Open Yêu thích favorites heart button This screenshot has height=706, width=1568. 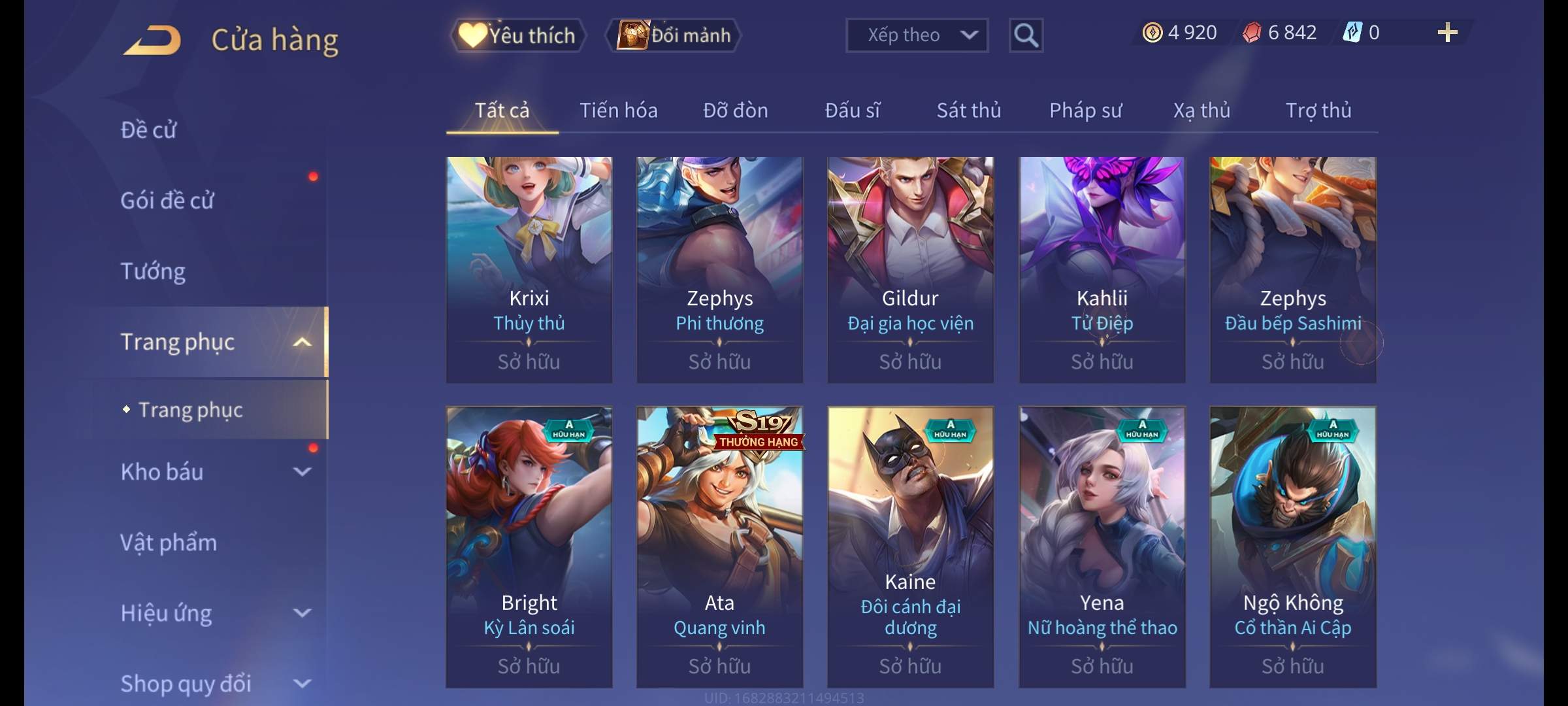[517, 35]
